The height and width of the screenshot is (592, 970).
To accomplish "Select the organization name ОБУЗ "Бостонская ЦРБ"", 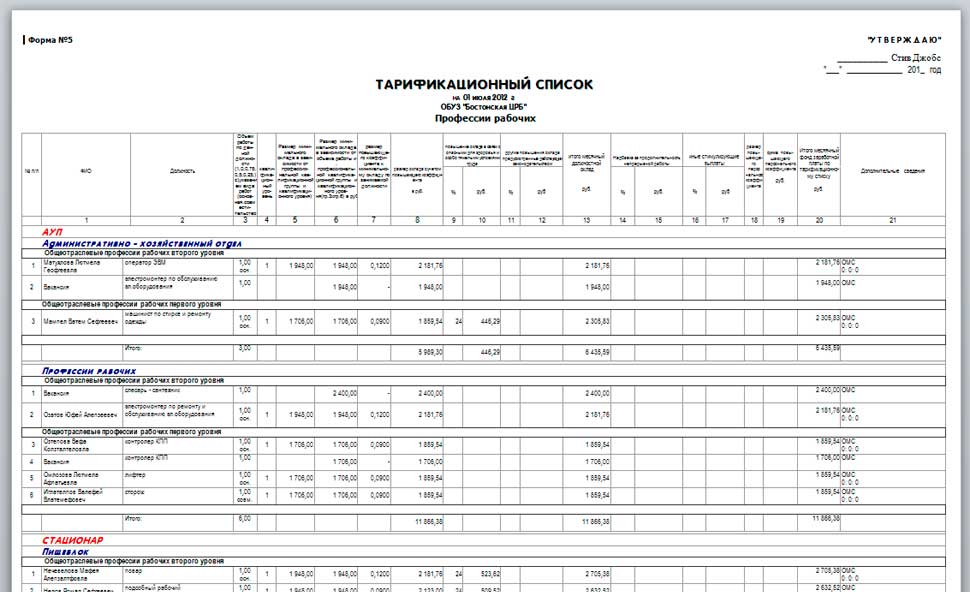I will (x=484, y=107).
